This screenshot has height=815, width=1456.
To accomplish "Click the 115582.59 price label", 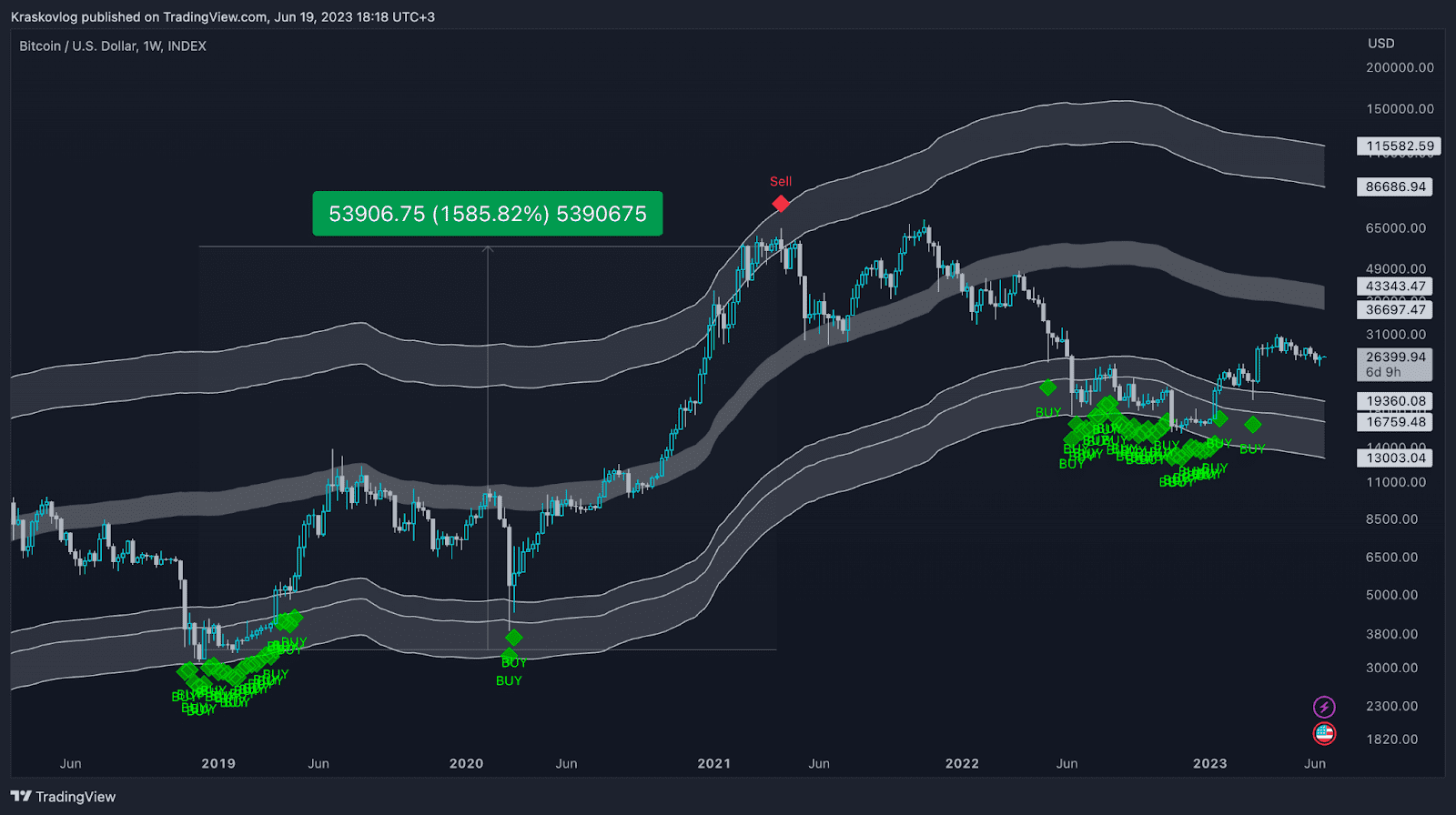I will click(x=1400, y=146).
